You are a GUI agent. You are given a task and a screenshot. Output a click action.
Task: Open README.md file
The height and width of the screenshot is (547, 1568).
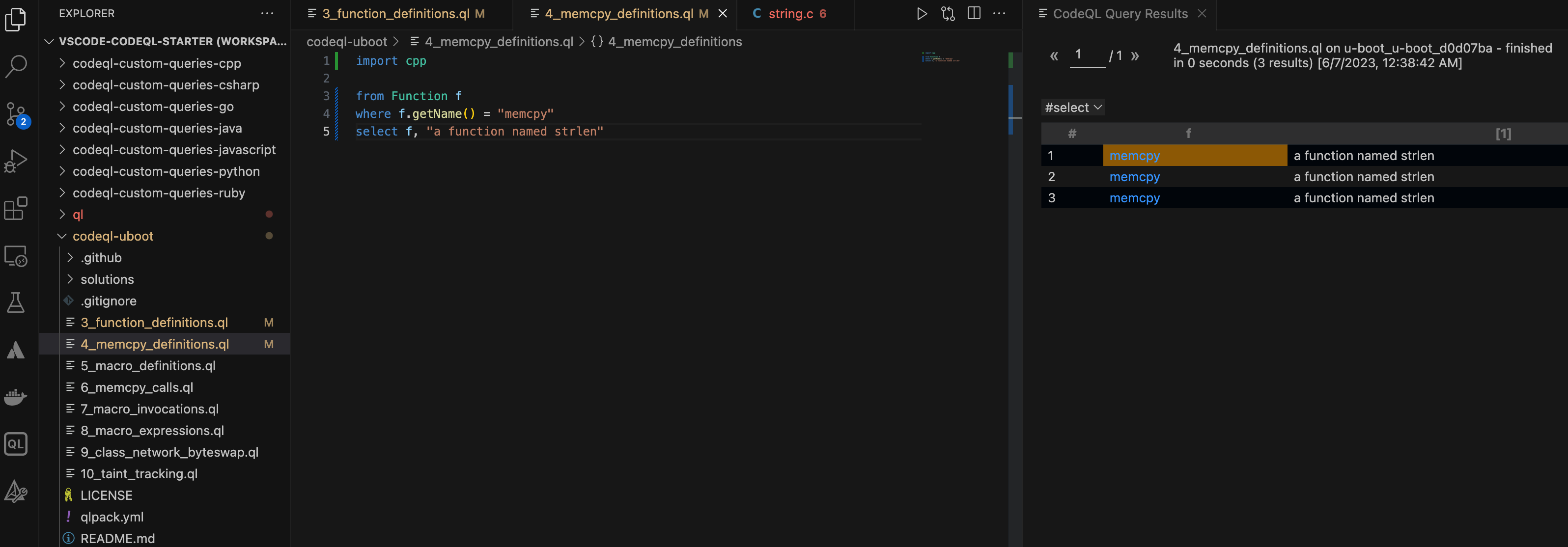tap(117, 539)
